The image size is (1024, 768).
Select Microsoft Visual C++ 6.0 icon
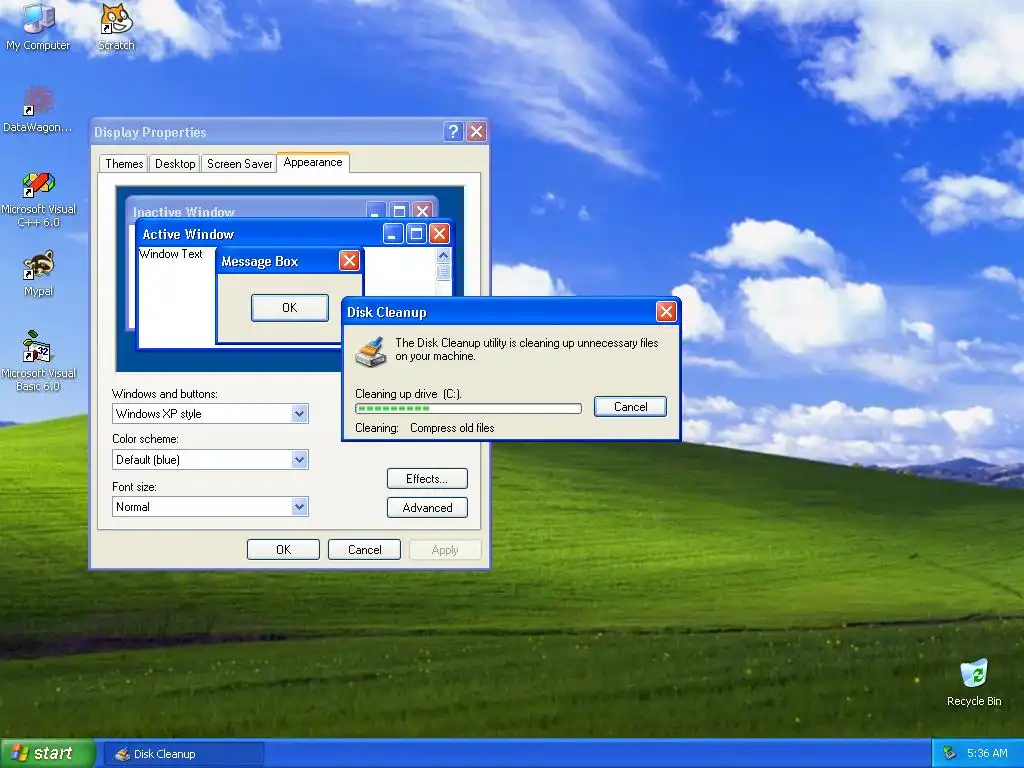coord(39,199)
